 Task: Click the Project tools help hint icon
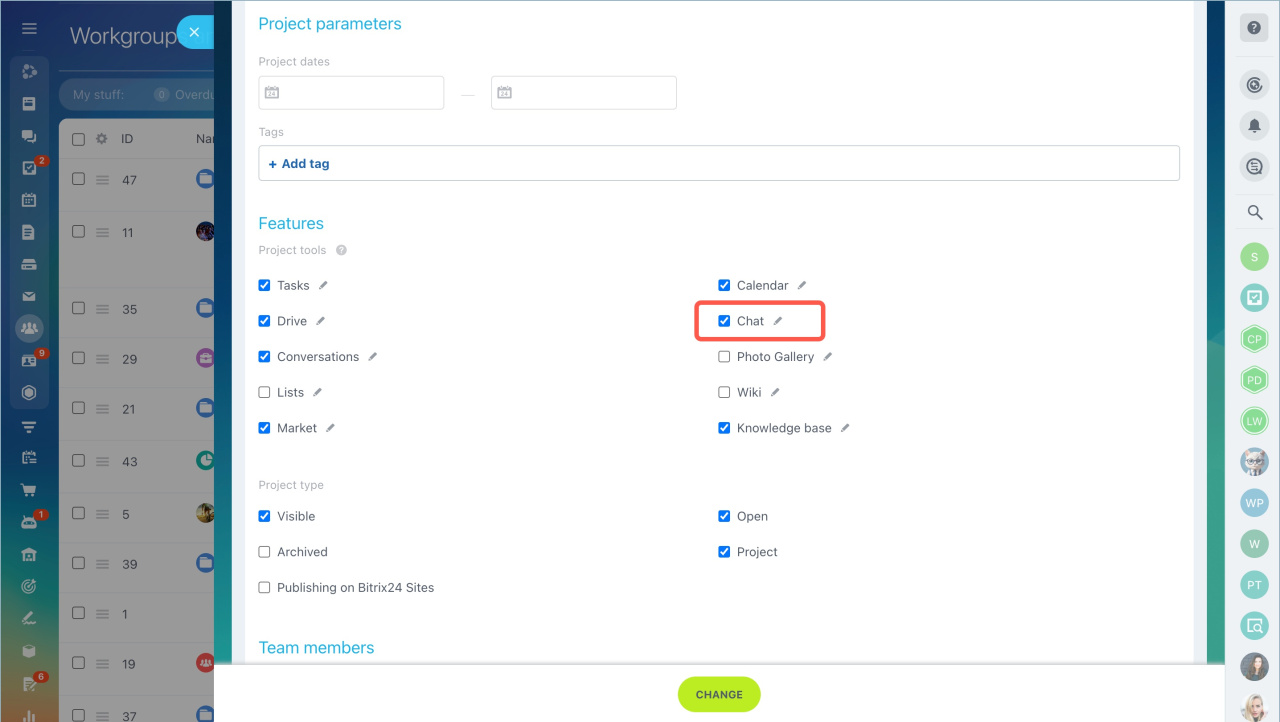[341, 250]
